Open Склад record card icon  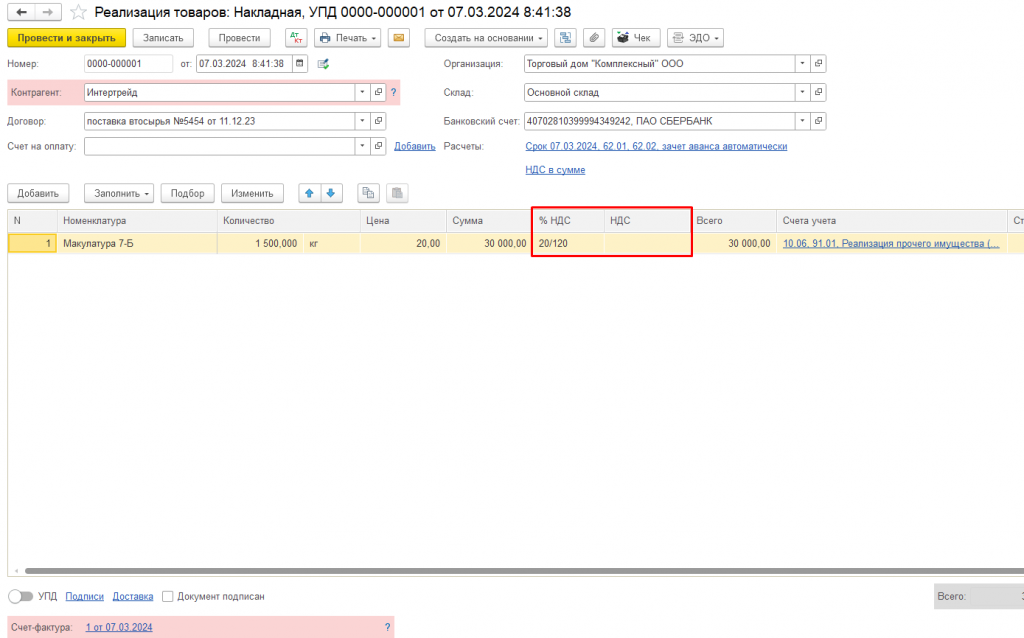[x=818, y=92]
